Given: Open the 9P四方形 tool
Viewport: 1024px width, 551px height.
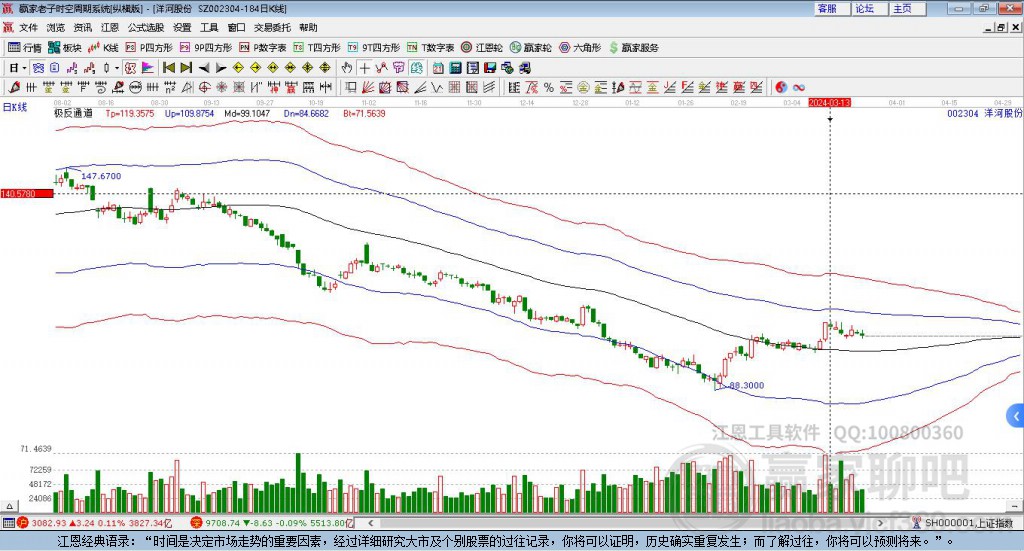Looking at the screenshot, I should (206, 48).
